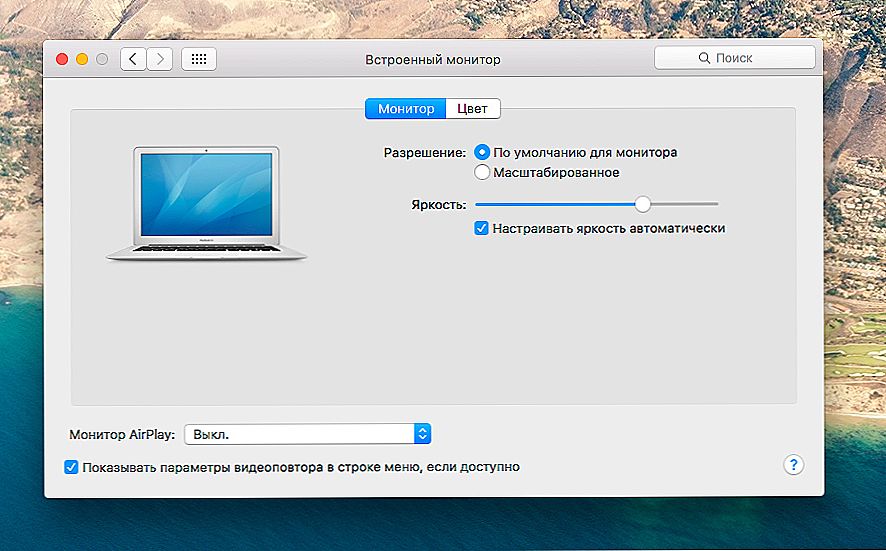Click the magnifier icon in search field
This screenshot has width=886, height=551.
coord(704,58)
